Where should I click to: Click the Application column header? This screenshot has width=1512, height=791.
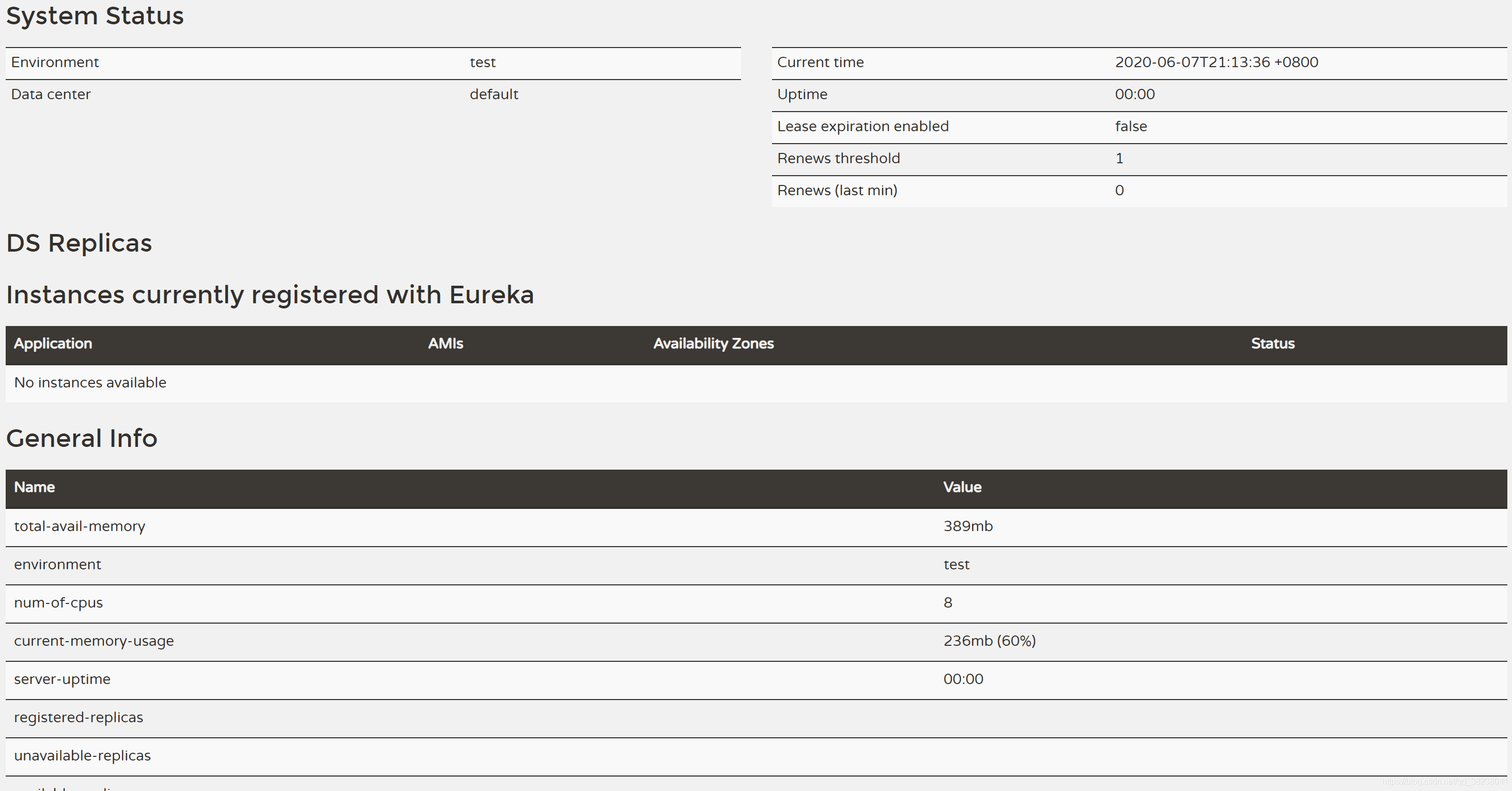point(53,344)
